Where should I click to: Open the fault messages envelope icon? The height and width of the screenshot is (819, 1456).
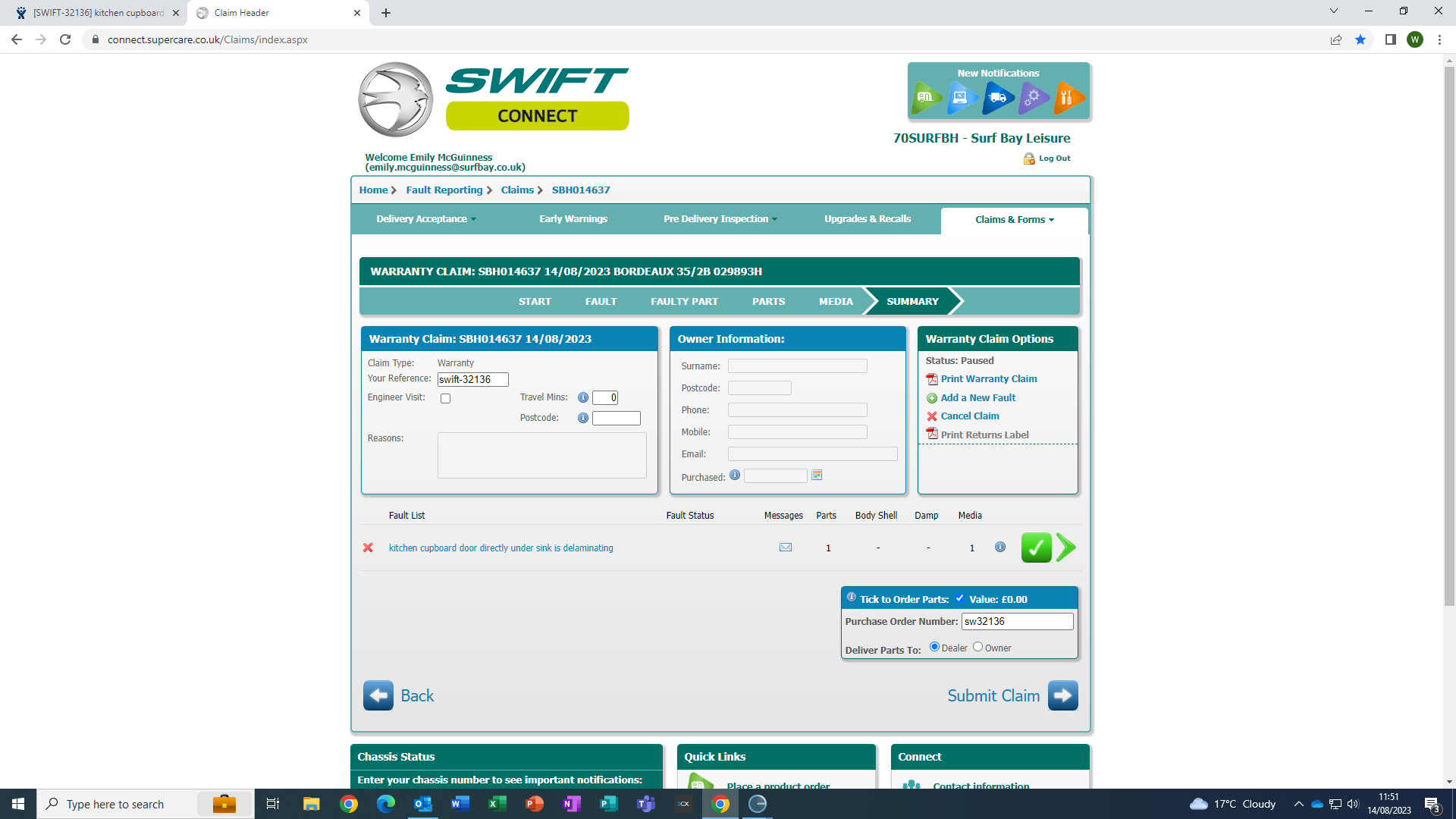pos(786,548)
